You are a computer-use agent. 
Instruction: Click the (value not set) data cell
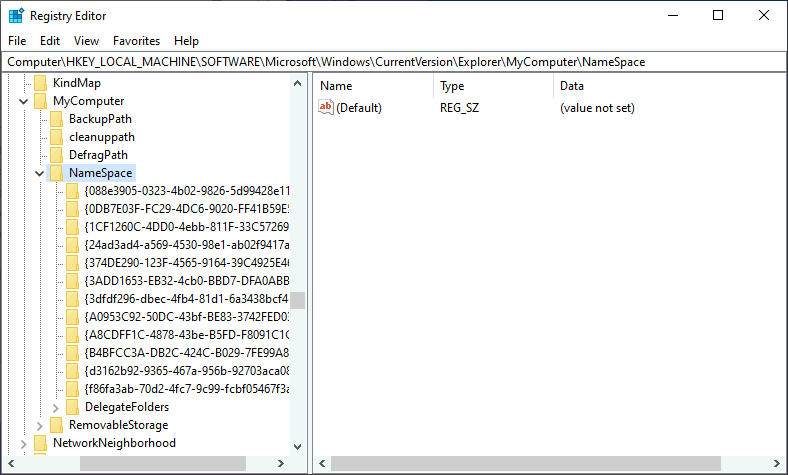(x=598, y=108)
